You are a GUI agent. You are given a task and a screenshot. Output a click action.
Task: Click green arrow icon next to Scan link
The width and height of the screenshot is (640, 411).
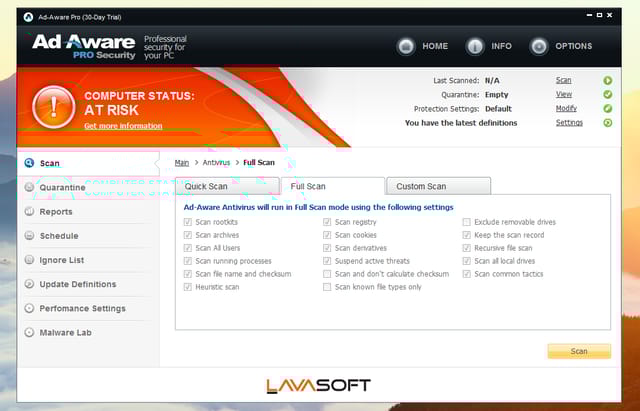(608, 80)
